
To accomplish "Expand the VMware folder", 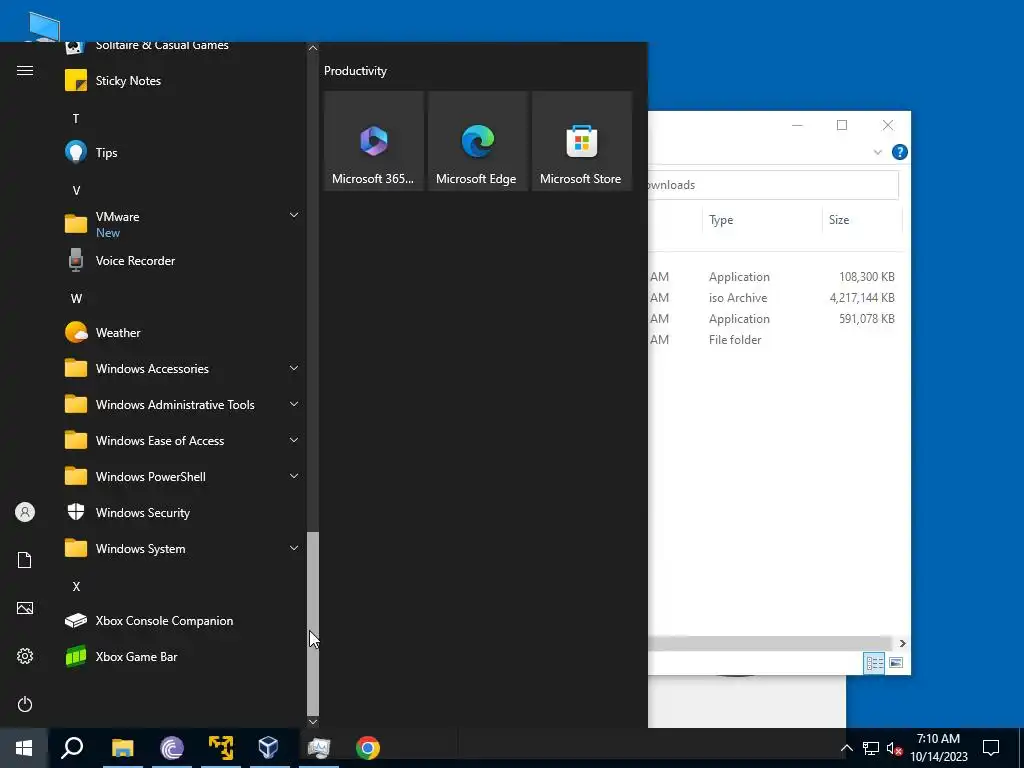I will pos(182,224).
